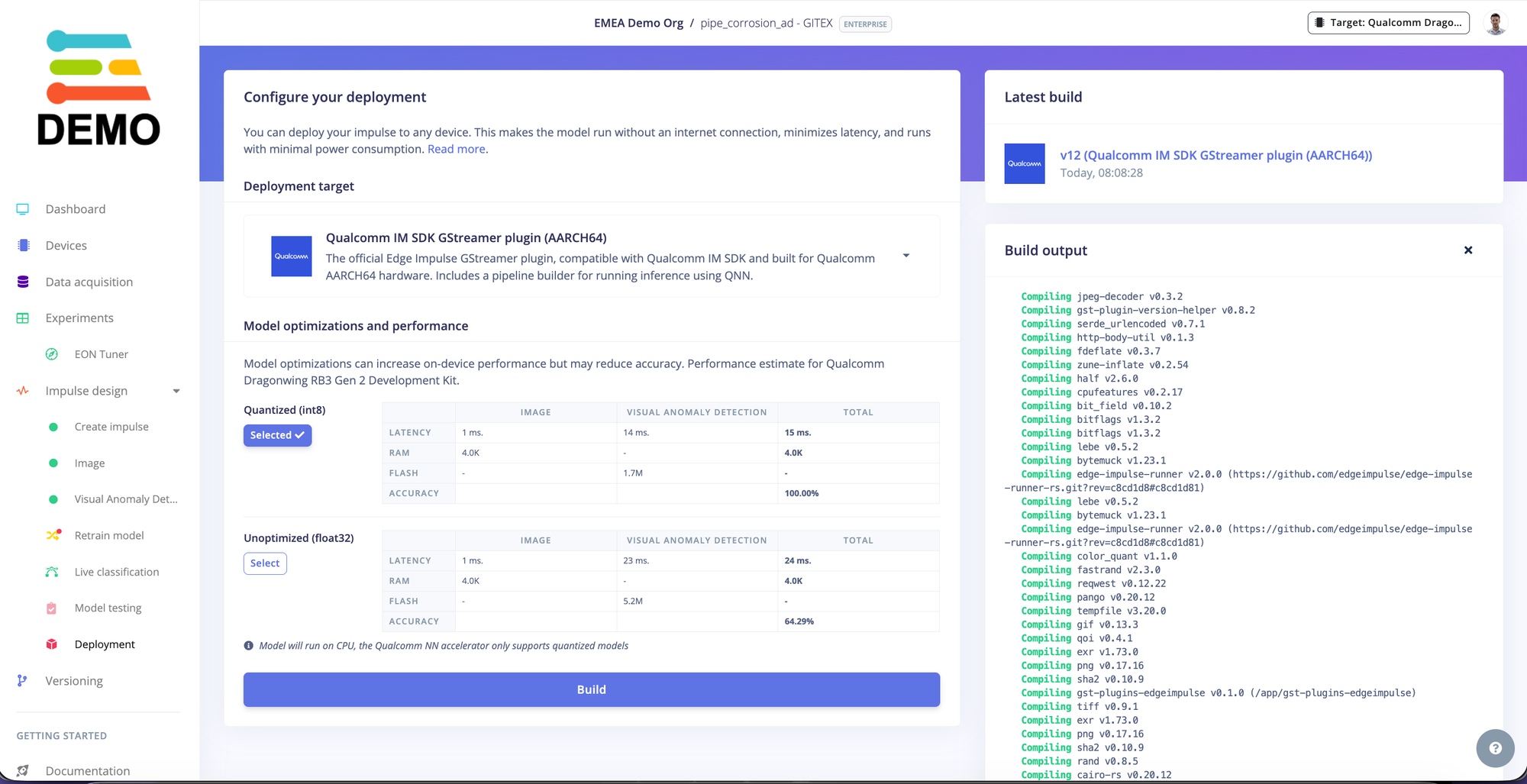Click the Model testing clipboard icon
This screenshot has width=1527, height=784.
pyautogui.click(x=52, y=608)
